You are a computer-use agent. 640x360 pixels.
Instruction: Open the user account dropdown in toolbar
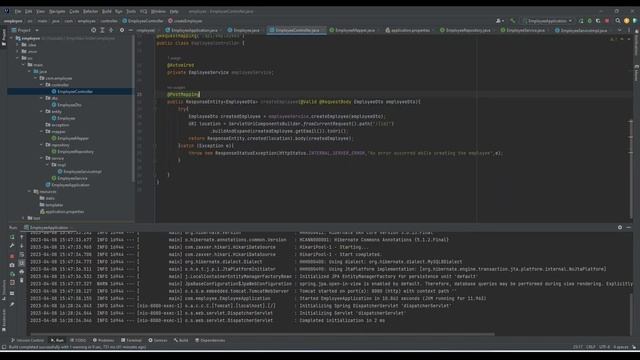click(500, 21)
